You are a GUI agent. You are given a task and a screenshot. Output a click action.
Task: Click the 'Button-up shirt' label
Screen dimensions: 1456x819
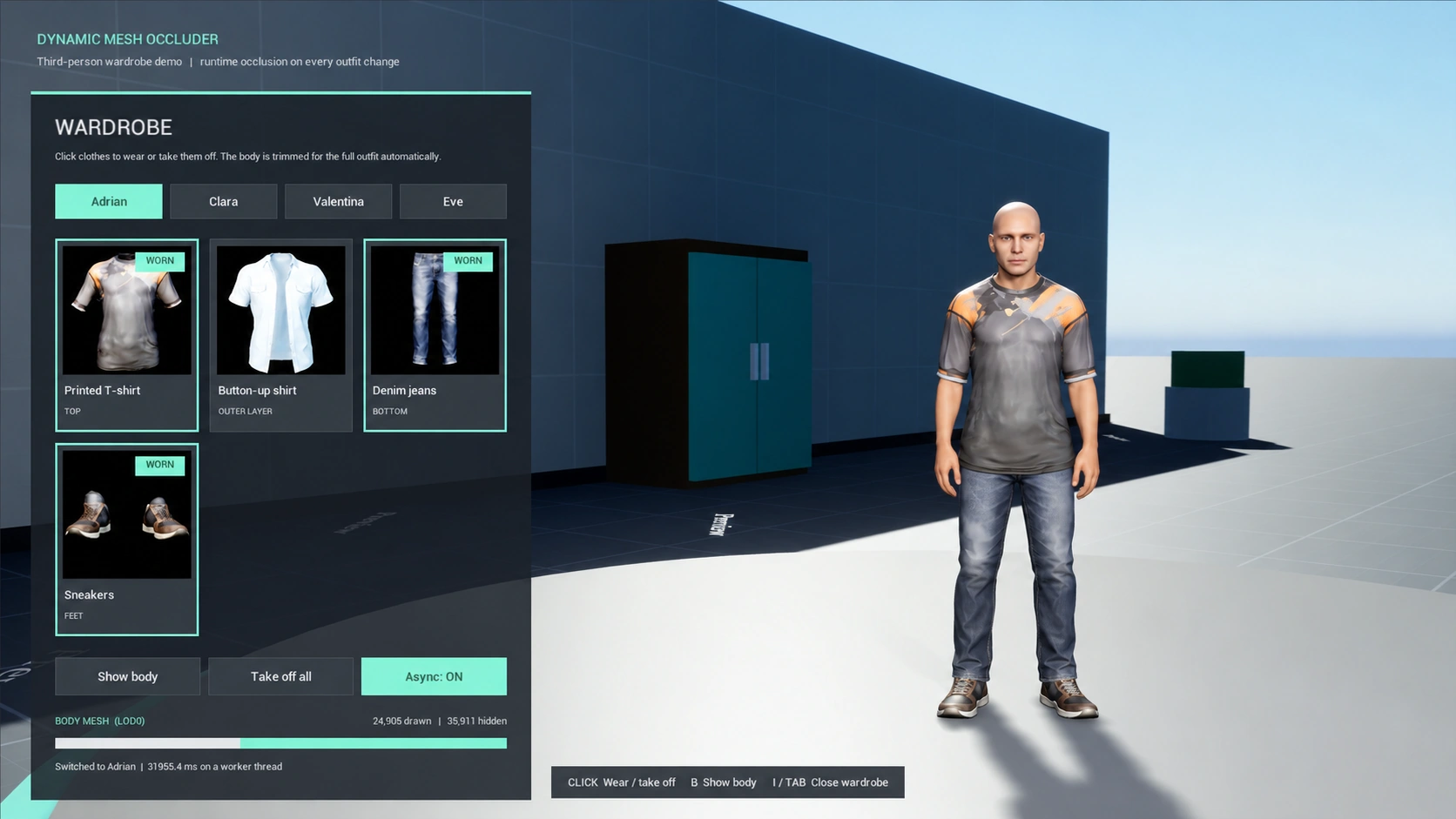coord(257,390)
